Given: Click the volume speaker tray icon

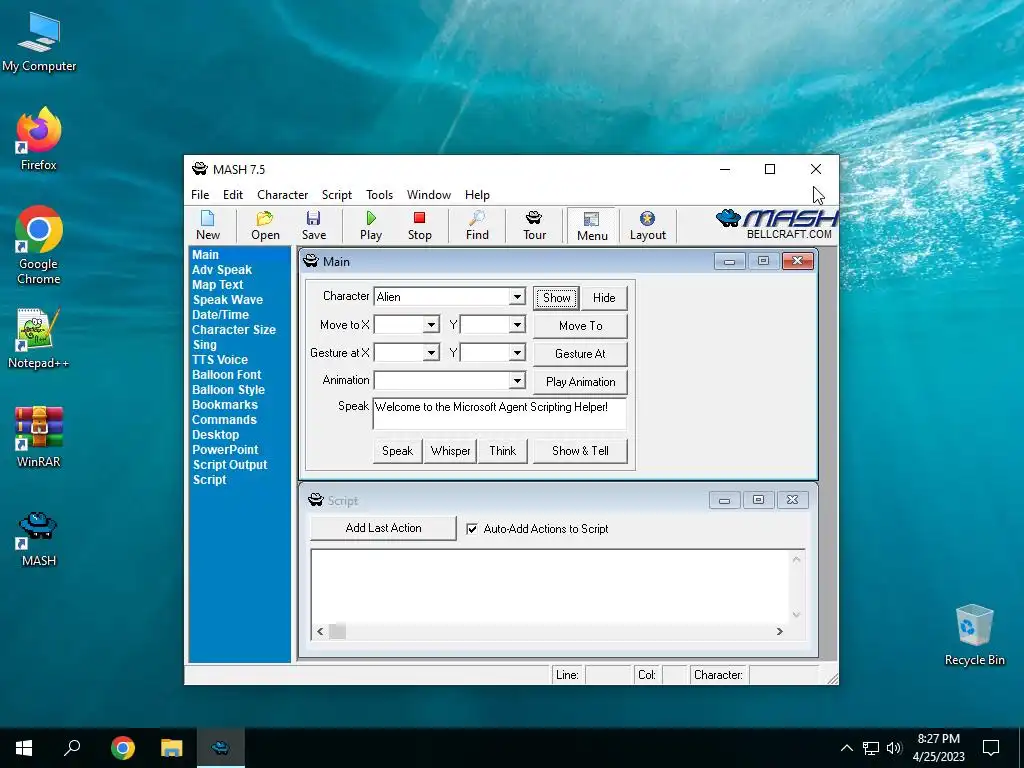Looking at the screenshot, I should pyautogui.click(x=894, y=748).
